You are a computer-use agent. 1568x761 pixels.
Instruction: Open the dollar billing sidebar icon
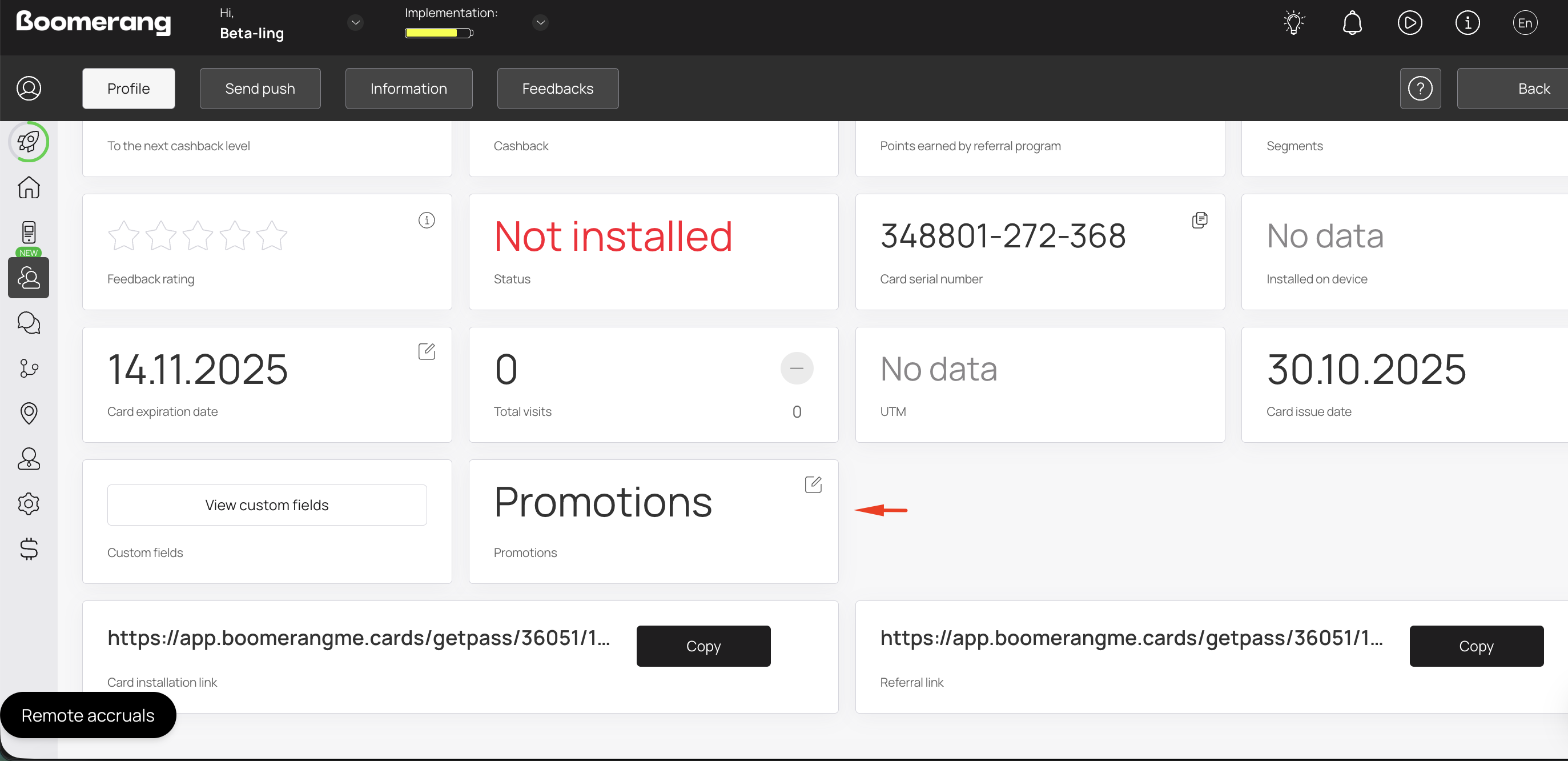tap(29, 548)
